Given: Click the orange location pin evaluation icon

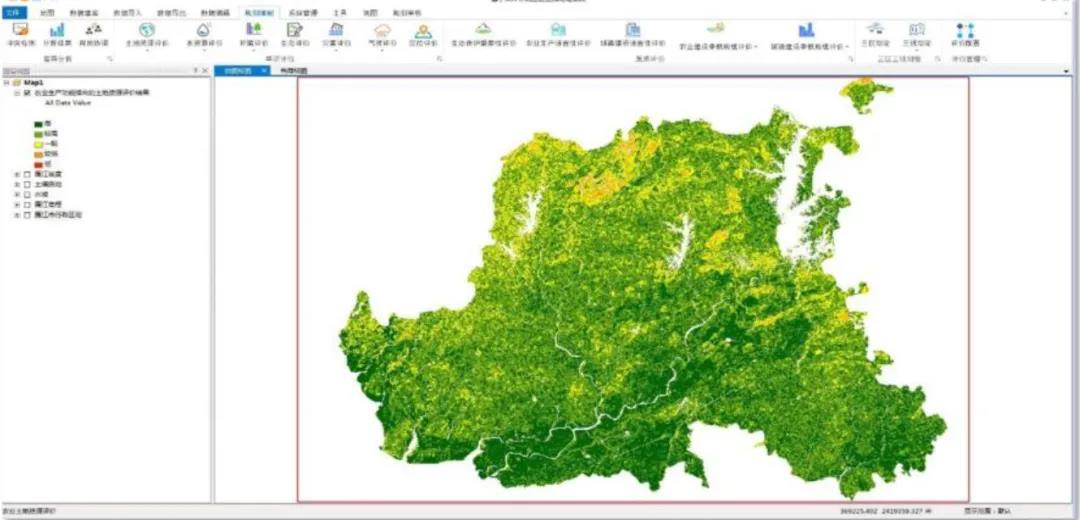Looking at the screenshot, I should point(423,30).
